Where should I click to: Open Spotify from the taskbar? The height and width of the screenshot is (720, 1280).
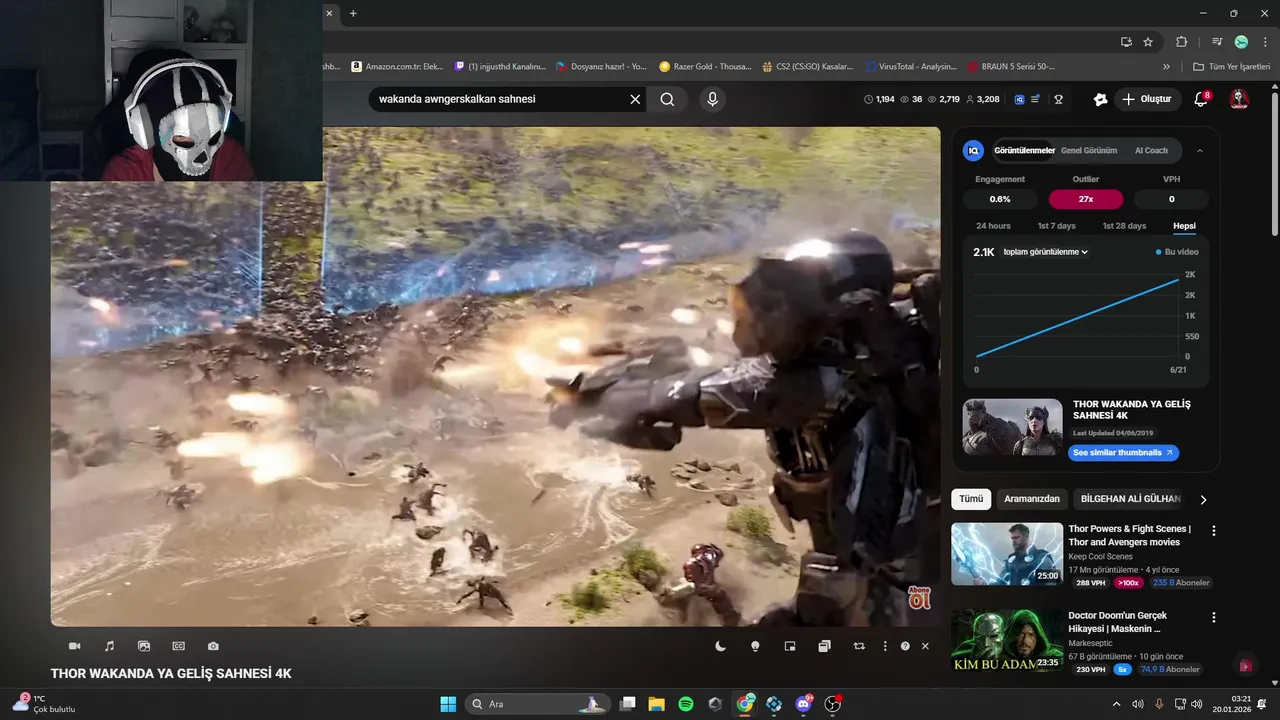pyautogui.click(x=686, y=704)
